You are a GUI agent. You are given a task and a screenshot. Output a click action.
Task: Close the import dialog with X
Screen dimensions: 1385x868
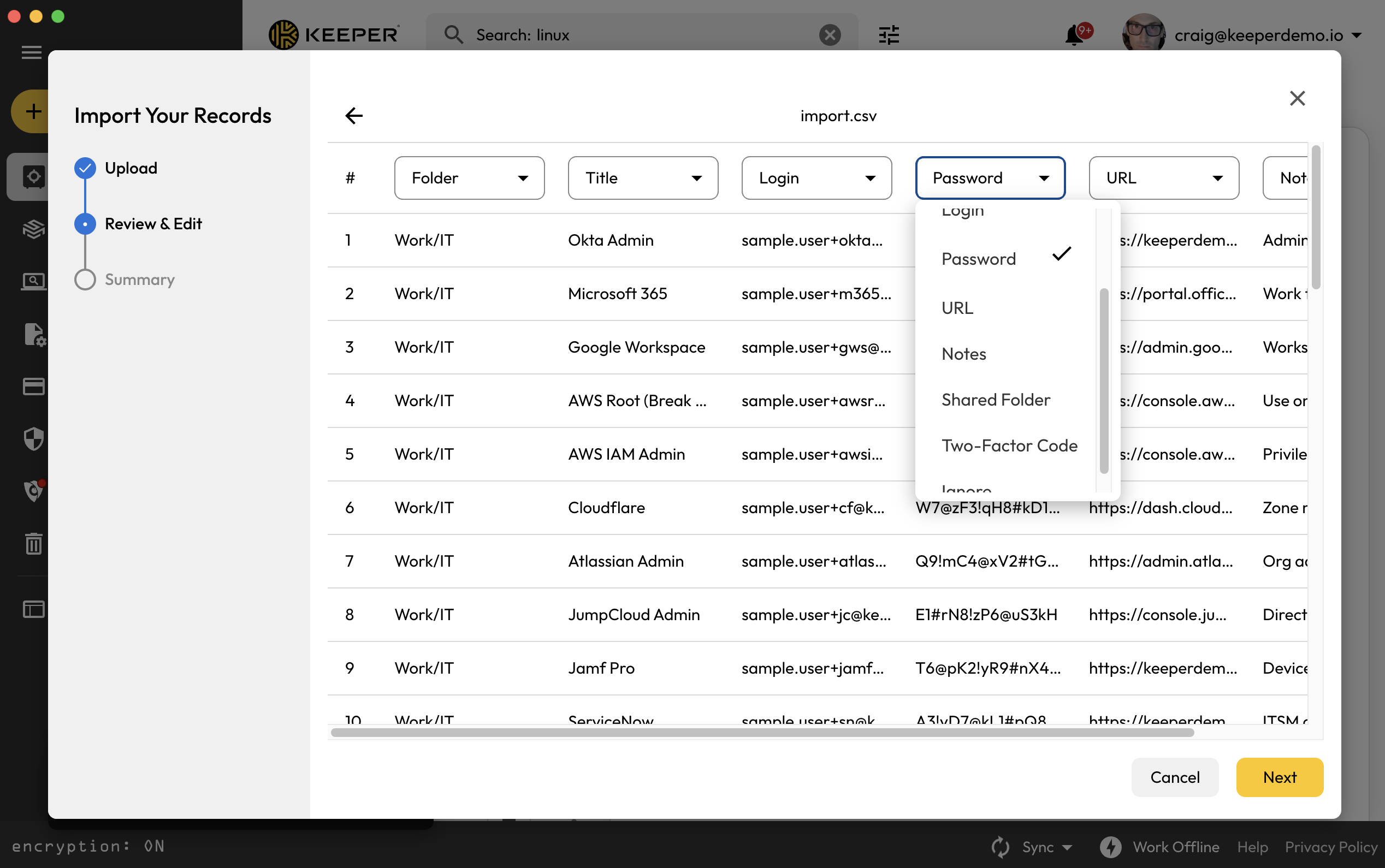pyautogui.click(x=1297, y=98)
